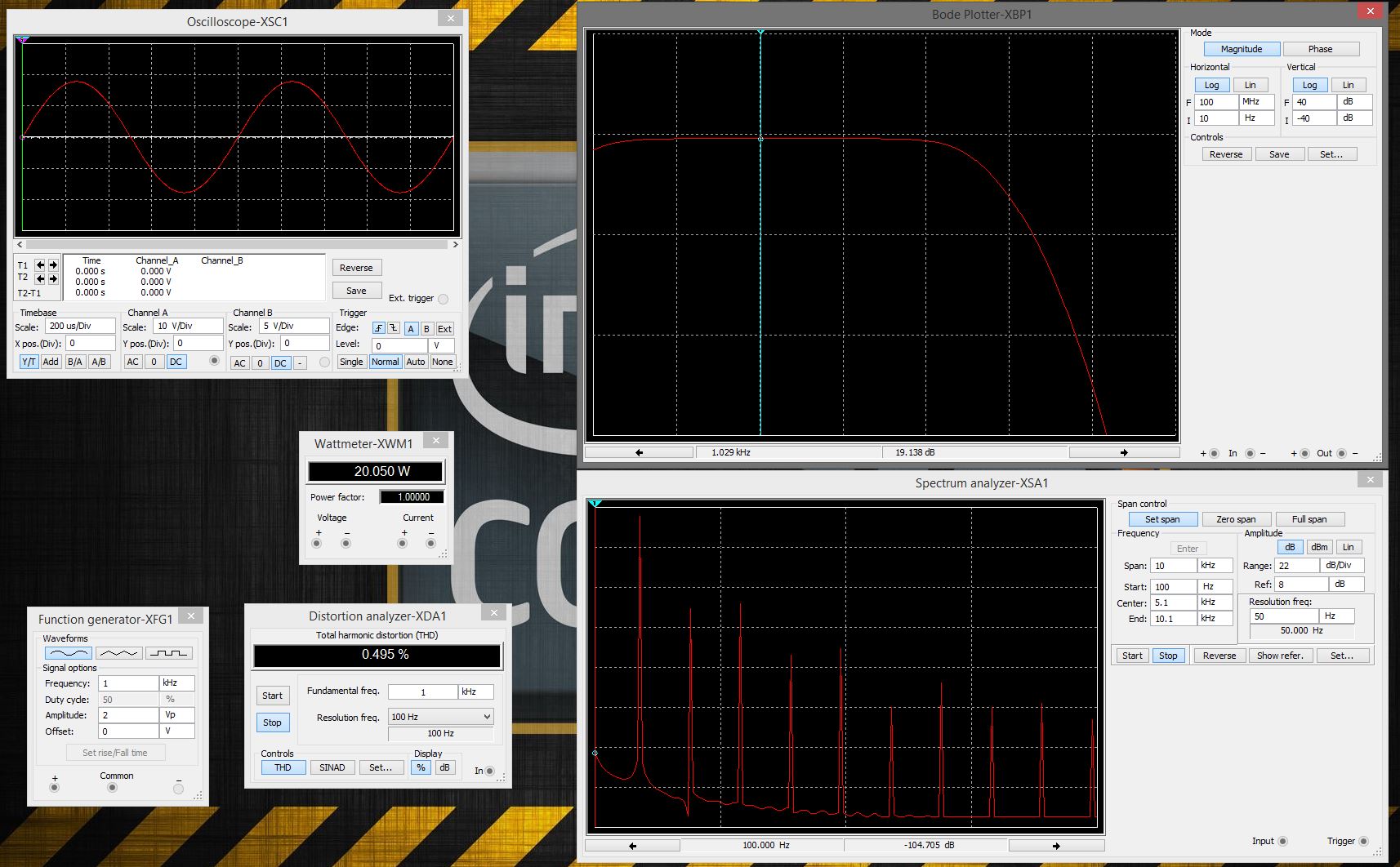Click Function generator positive terminal
This screenshot has height=867, width=1400.
coord(55,788)
